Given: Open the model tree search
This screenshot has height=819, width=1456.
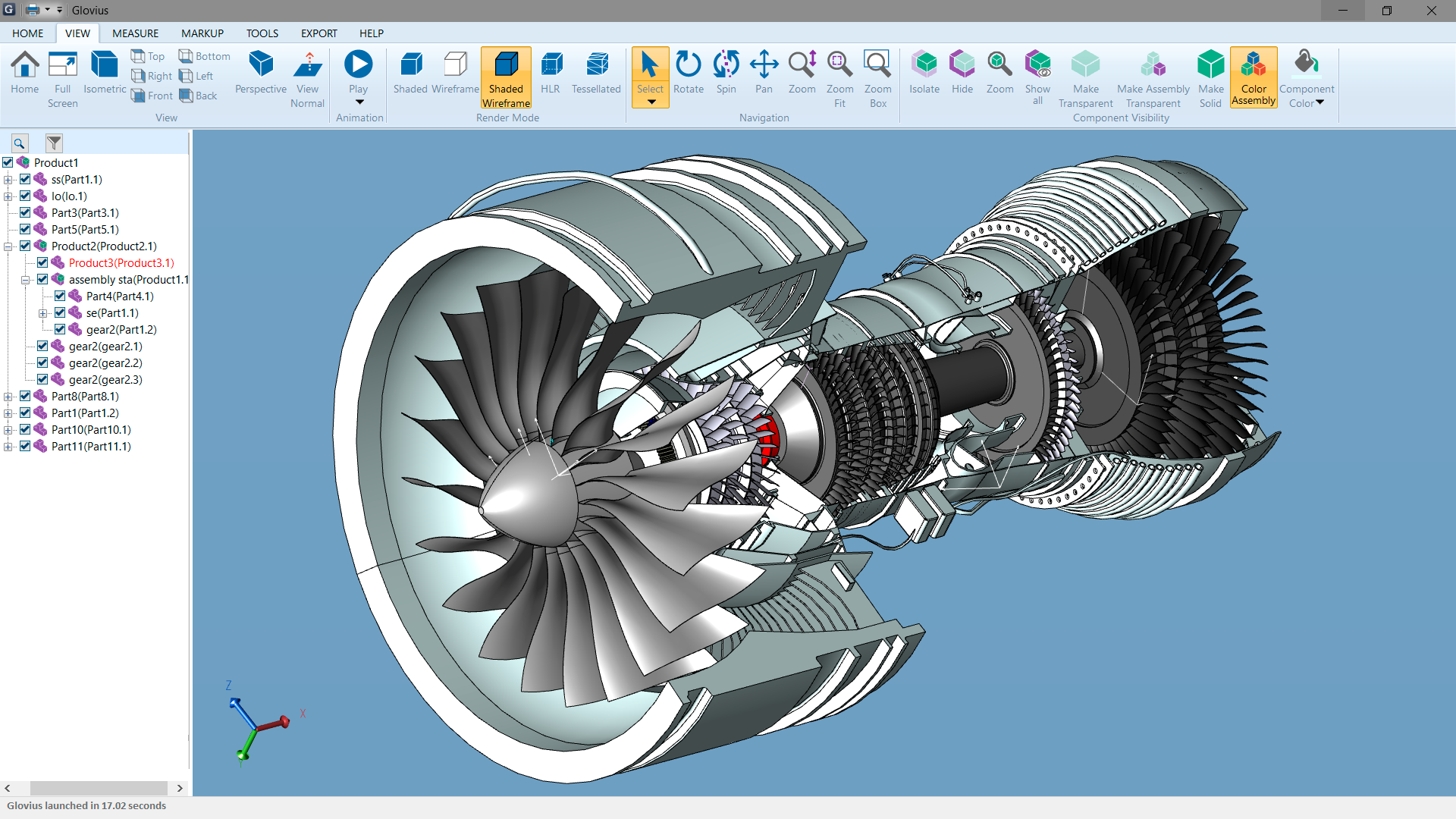Looking at the screenshot, I should 19,143.
